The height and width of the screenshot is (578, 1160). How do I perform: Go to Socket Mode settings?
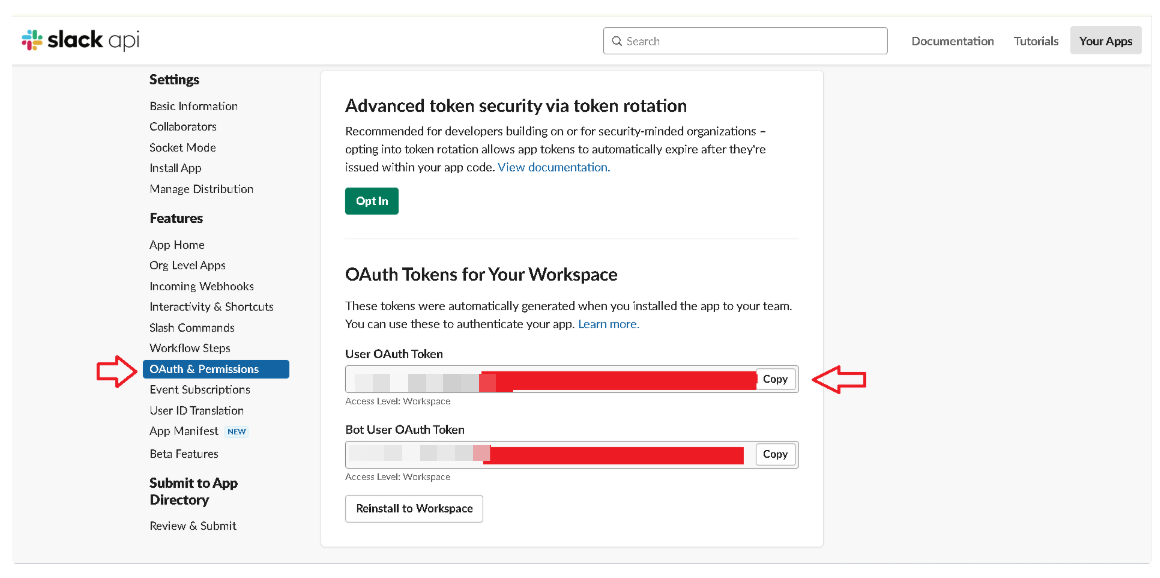[x=182, y=147]
